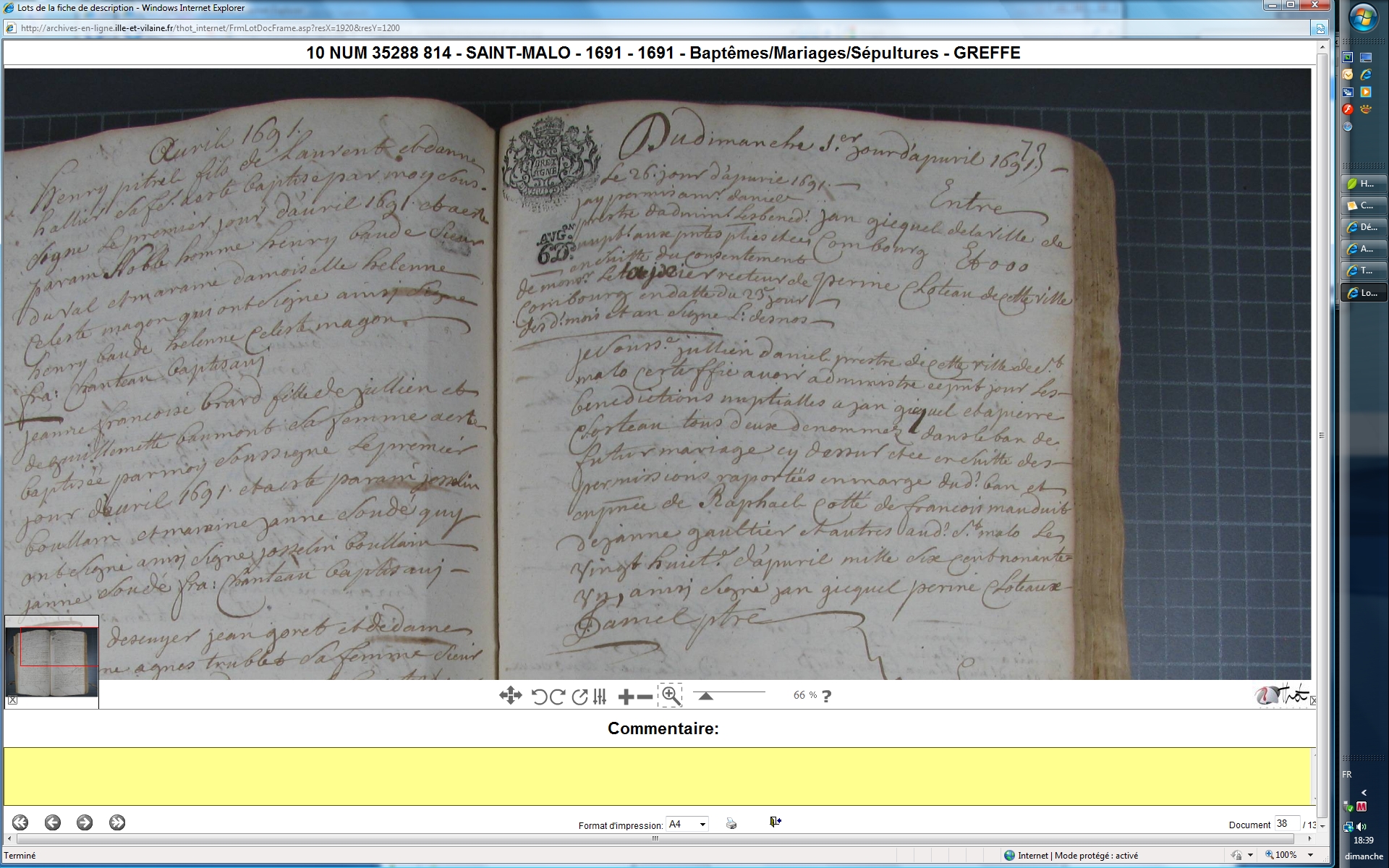Go to next document page
The width and height of the screenshot is (1389, 868).
(x=85, y=822)
